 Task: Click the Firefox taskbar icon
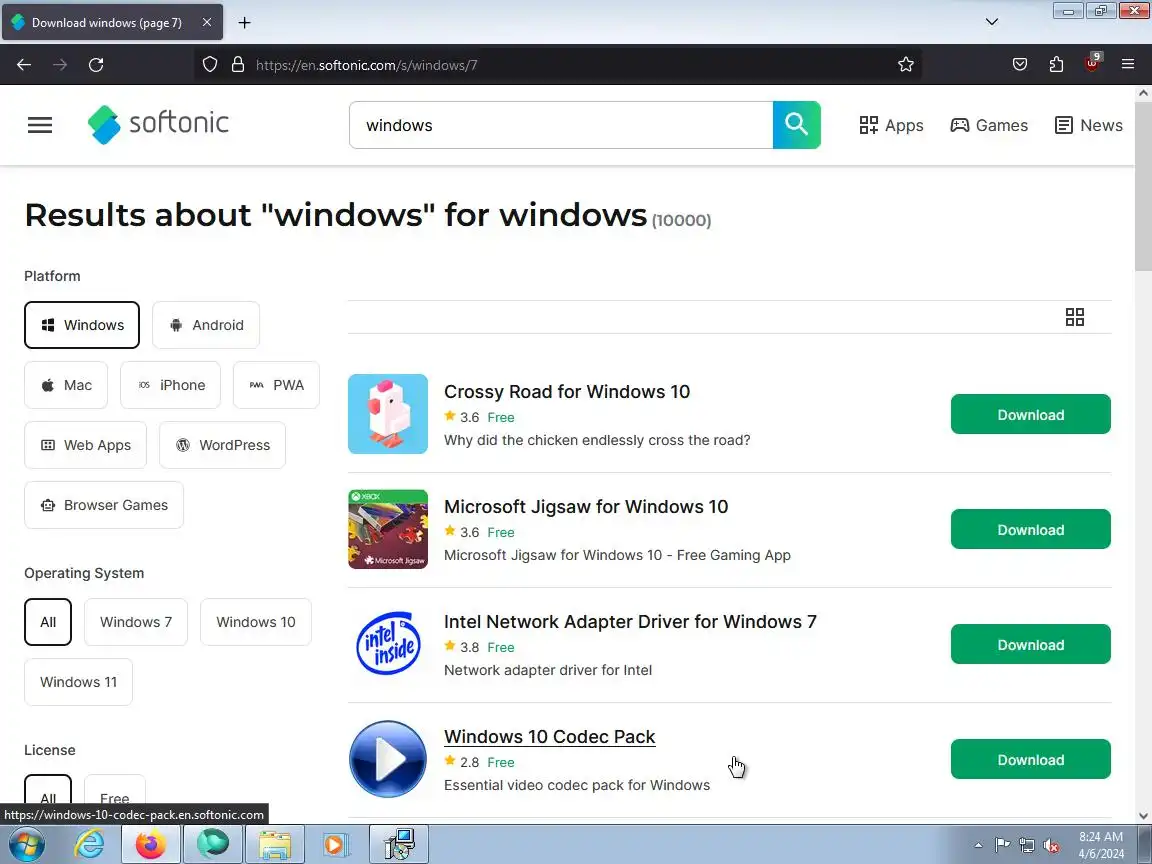(151, 845)
